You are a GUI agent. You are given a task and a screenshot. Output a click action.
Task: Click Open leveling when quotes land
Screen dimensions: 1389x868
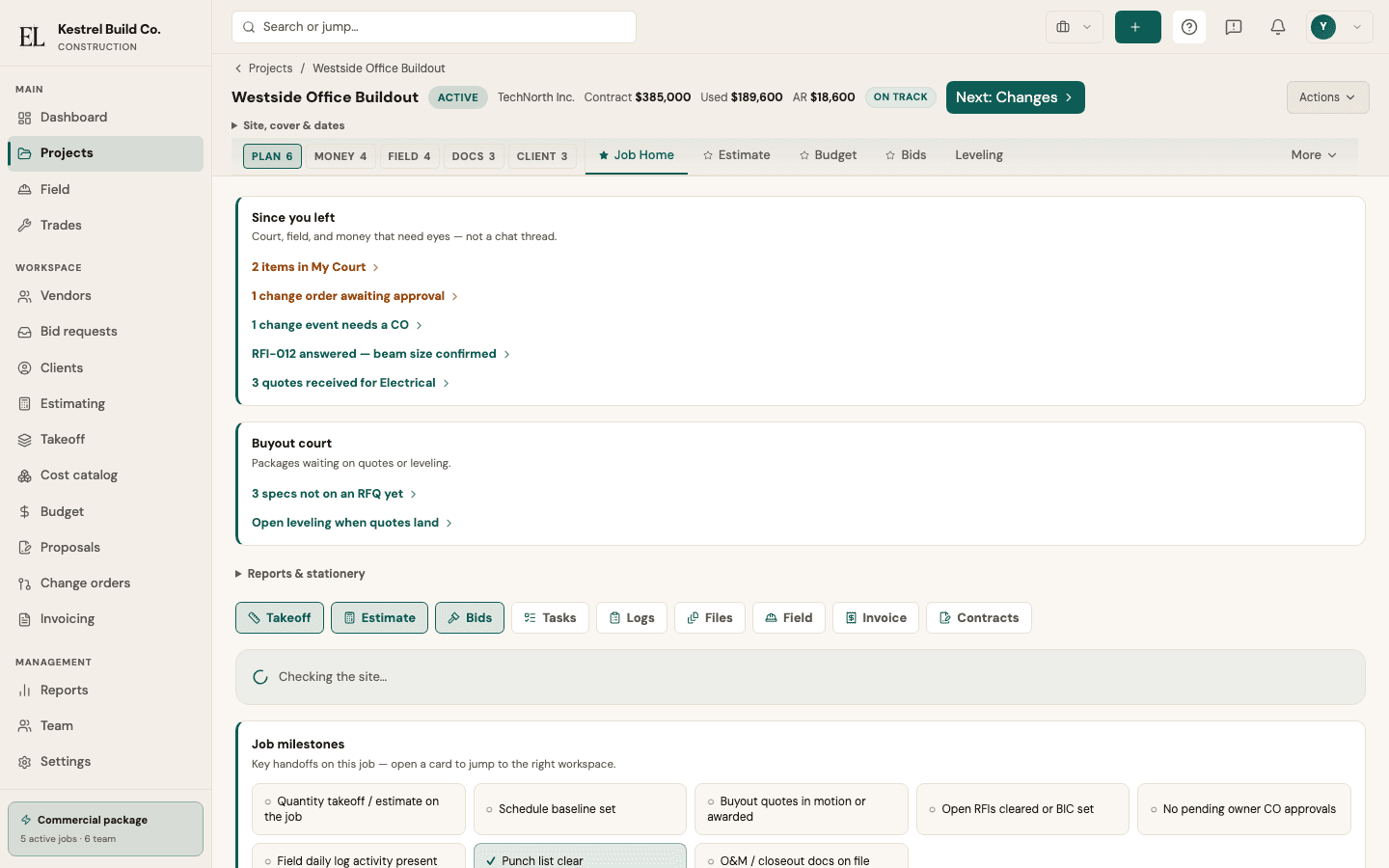[352, 523]
